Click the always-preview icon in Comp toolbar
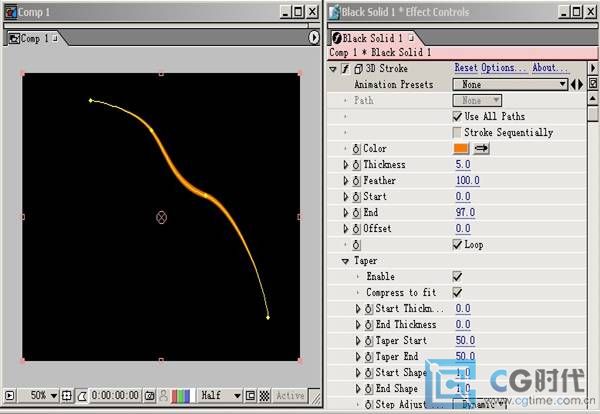600x414 pixels. pyautogui.click(x=10, y=395)
